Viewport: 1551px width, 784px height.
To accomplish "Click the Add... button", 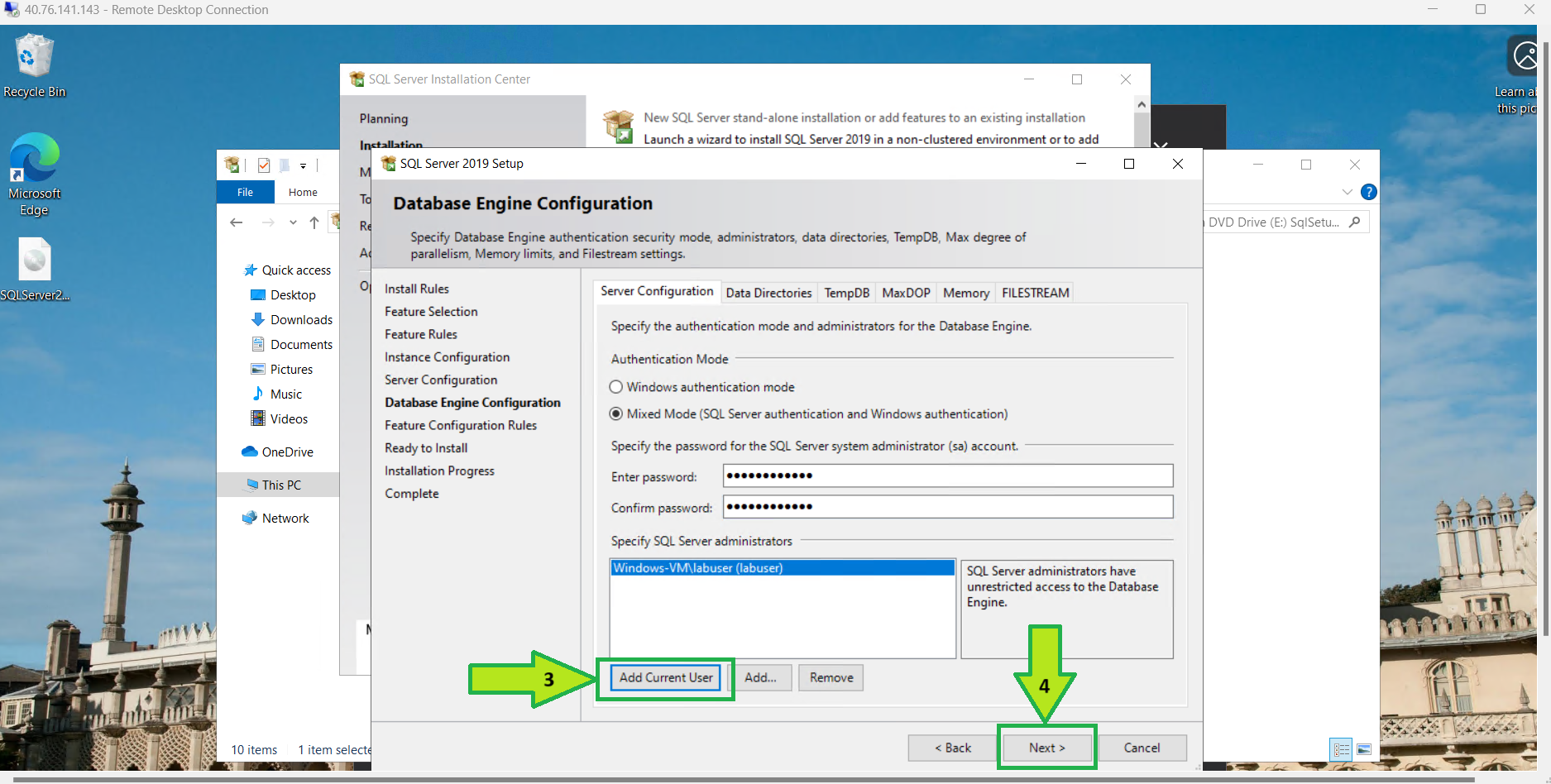I will 760,677.
